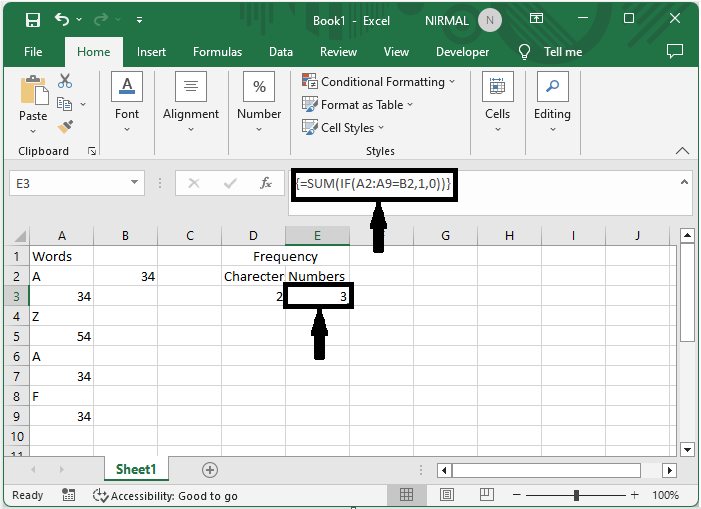Click the Select All corner triangle

coord(18,236)
